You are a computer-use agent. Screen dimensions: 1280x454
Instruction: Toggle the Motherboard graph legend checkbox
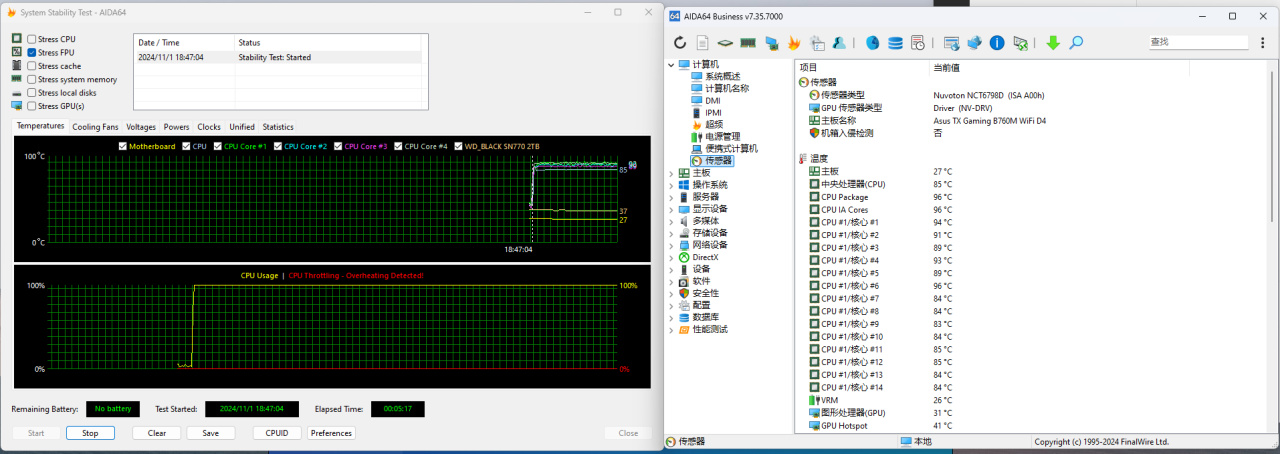tap(123, 147)
